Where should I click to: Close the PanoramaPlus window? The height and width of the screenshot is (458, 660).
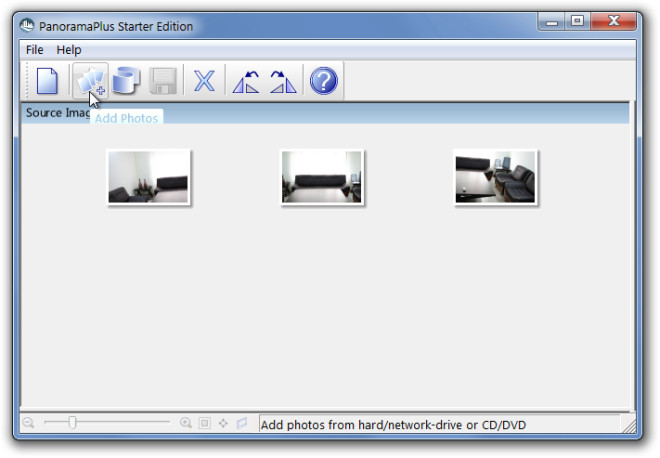click(613, 21)
